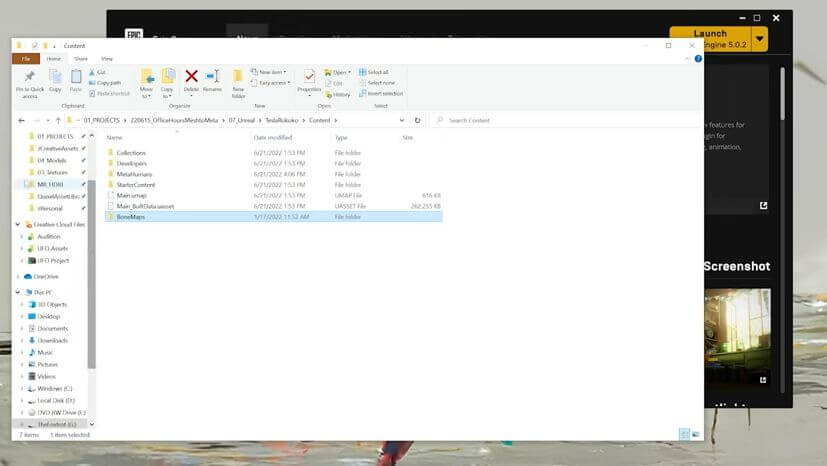Select the Main_BuiltData.uasset file
The height and width of the screenshot is (466, 827).
pyautogui.click(x=145, y=206)
